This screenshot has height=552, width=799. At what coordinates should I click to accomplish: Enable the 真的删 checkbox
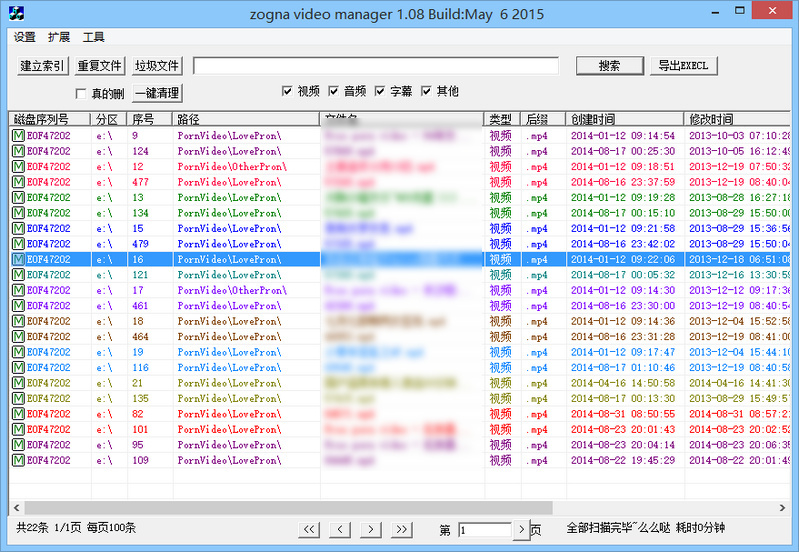coord(81,94)
